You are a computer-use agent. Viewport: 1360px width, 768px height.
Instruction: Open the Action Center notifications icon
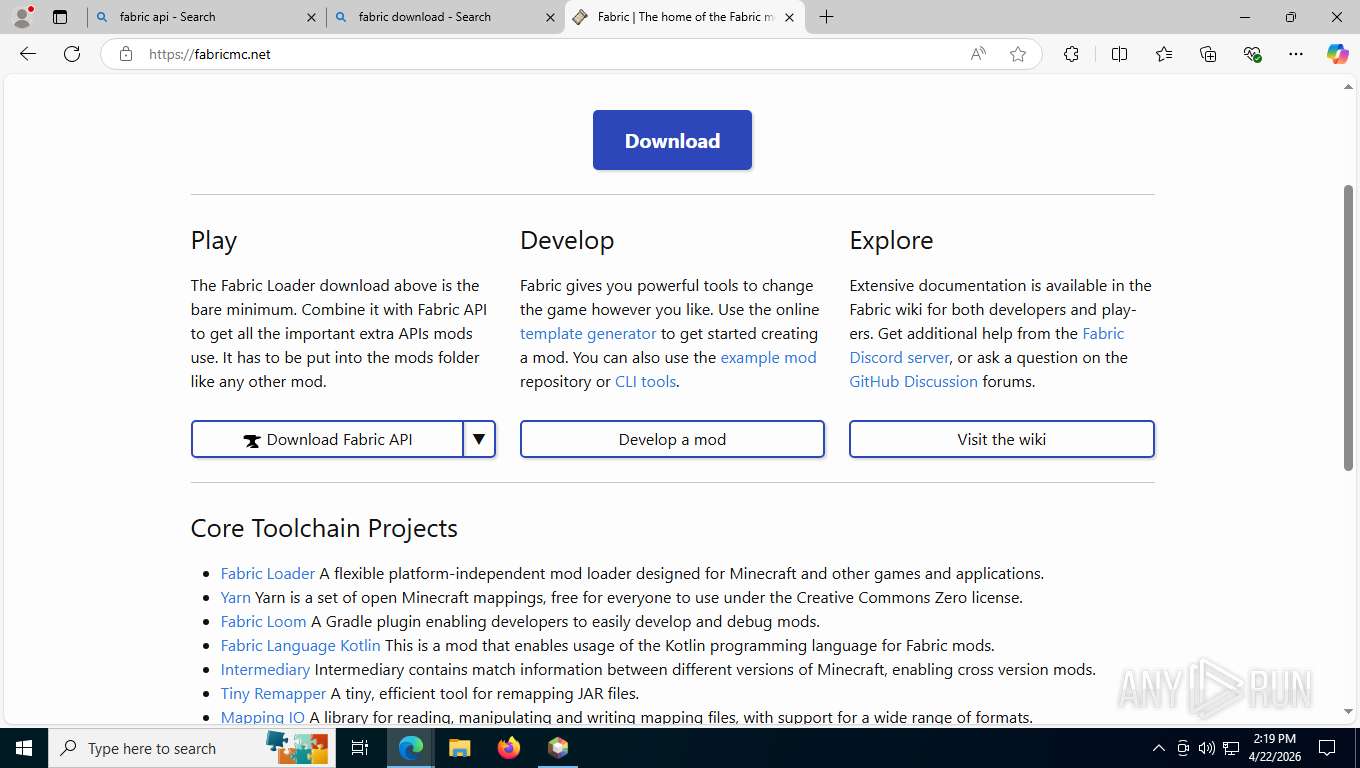pyautogui.click(x=1327, y=748)
